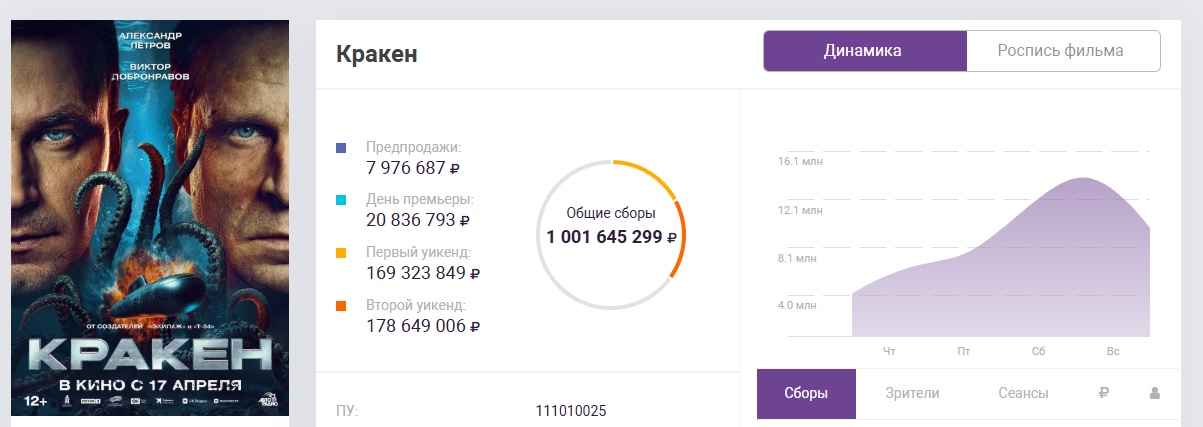Click the Чт day label on chart
Image resolution: width=1203 pixels, height=427 pixels.
coord(889,352)
